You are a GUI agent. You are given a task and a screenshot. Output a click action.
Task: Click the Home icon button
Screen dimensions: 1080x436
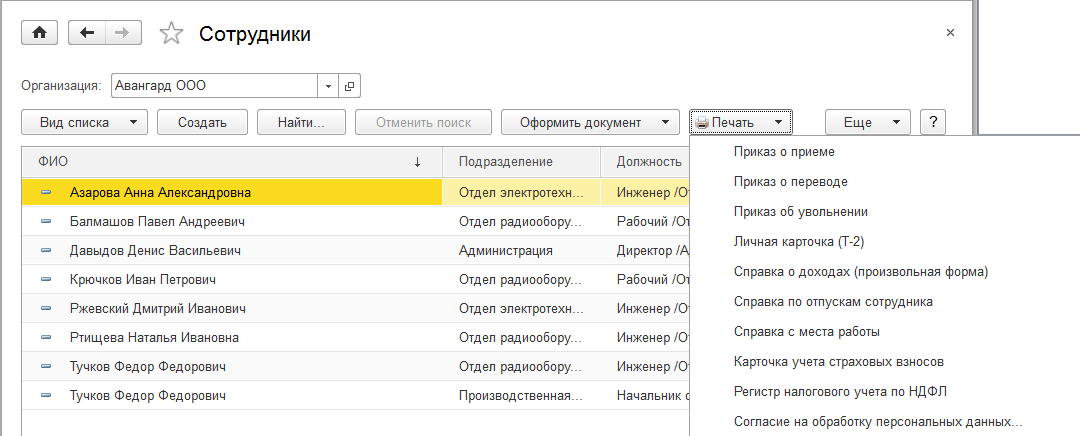pos(40,33)
